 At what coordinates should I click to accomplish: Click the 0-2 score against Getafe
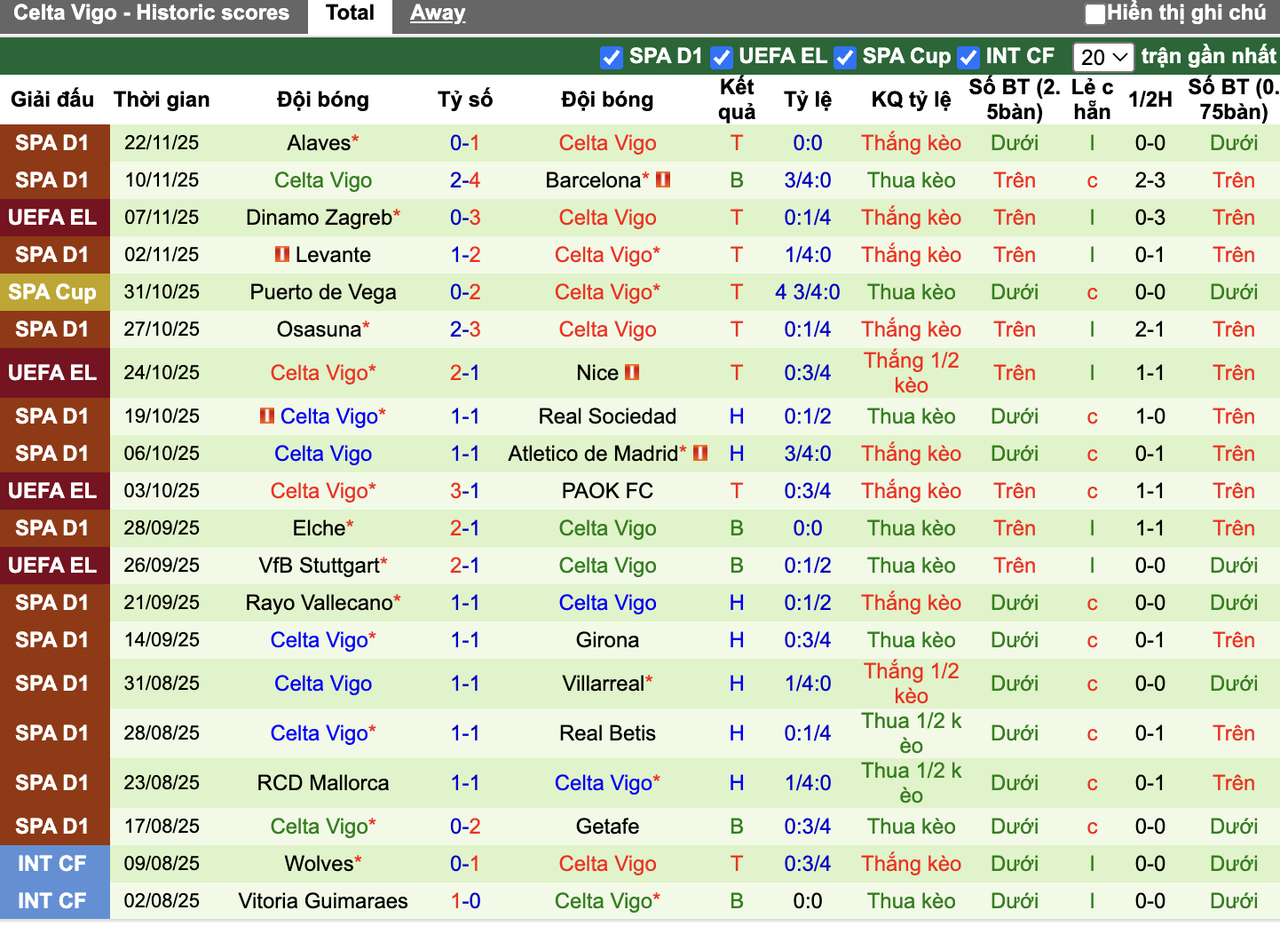tap(465, 827)
